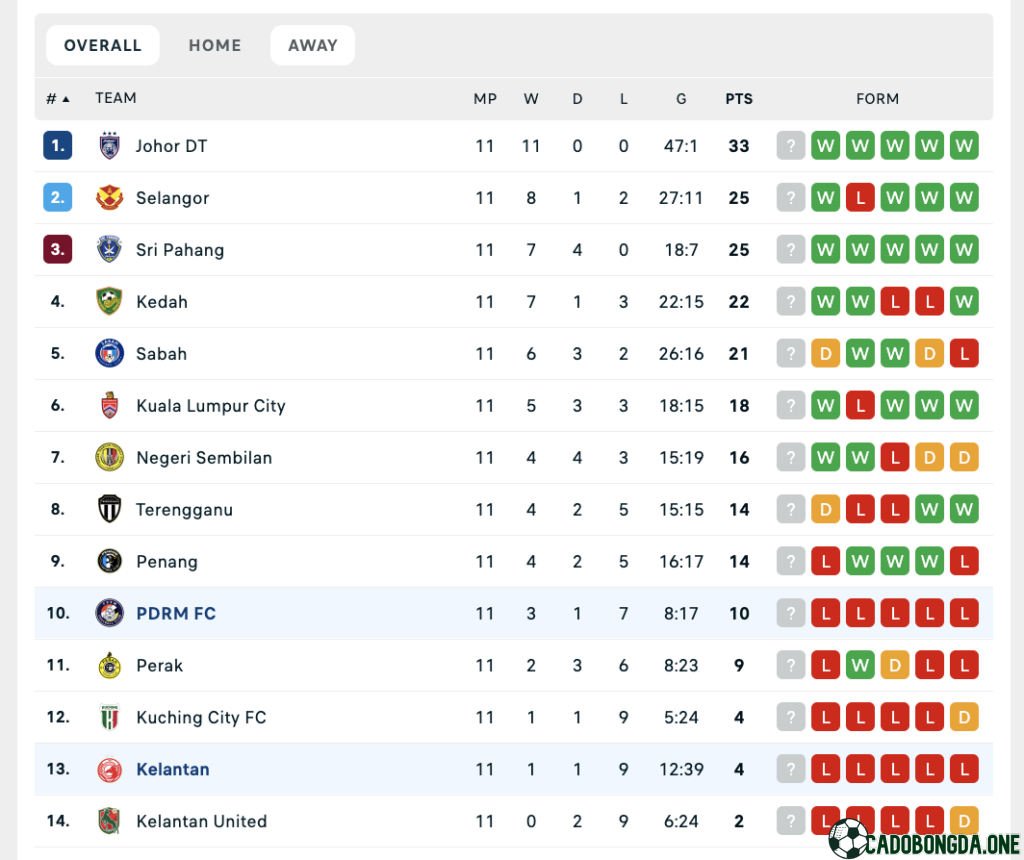Sort standings by PTS column header
1024x860 pixels.
(739, 99)
